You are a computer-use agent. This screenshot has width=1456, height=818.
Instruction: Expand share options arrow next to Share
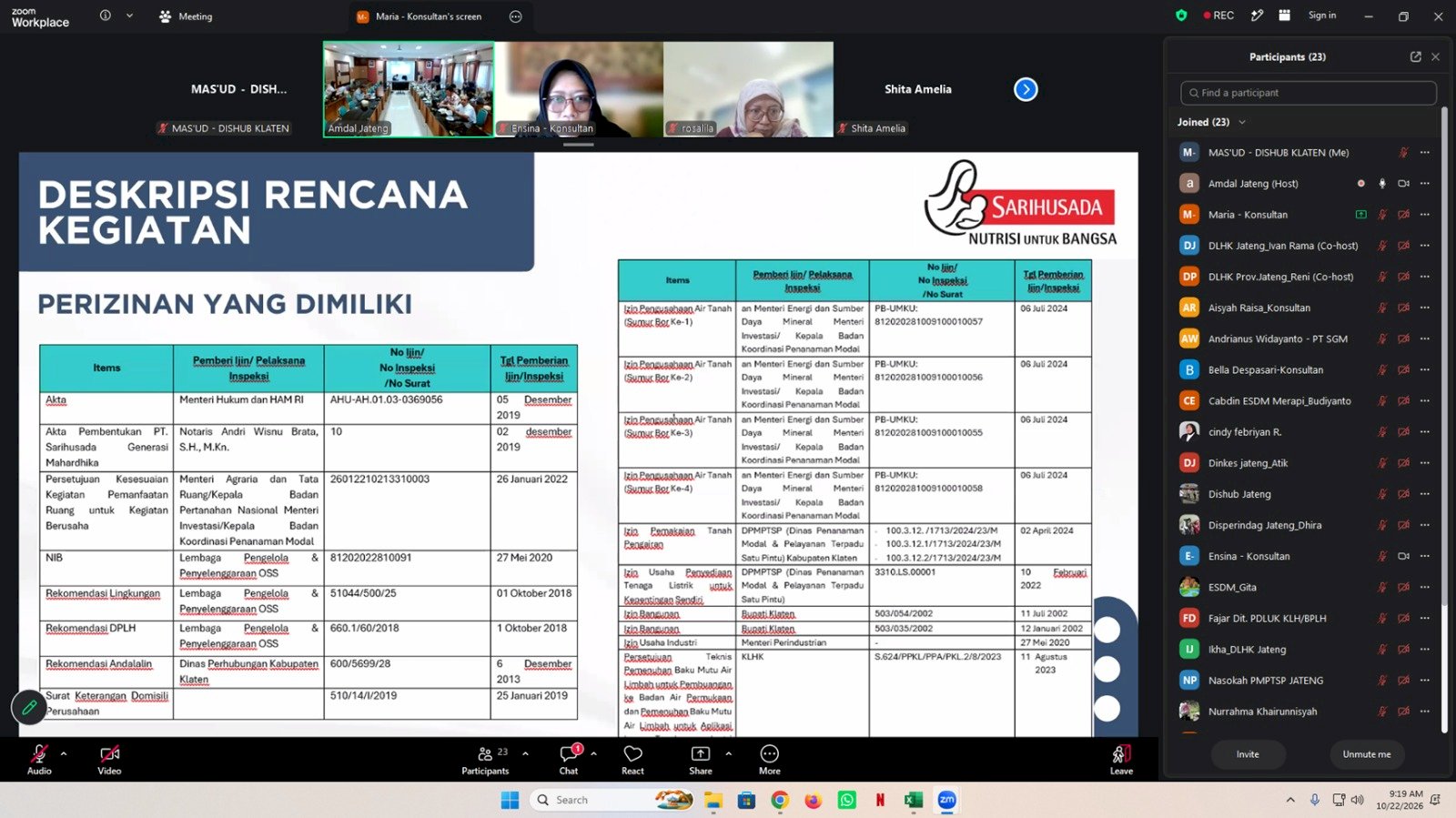[x=728, y=753]
